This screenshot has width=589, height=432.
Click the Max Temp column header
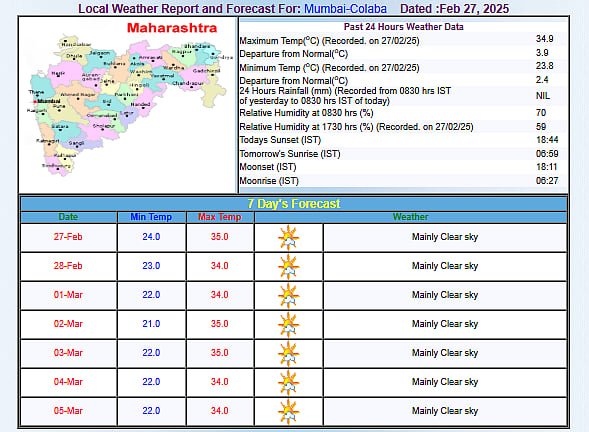[220, 217]
